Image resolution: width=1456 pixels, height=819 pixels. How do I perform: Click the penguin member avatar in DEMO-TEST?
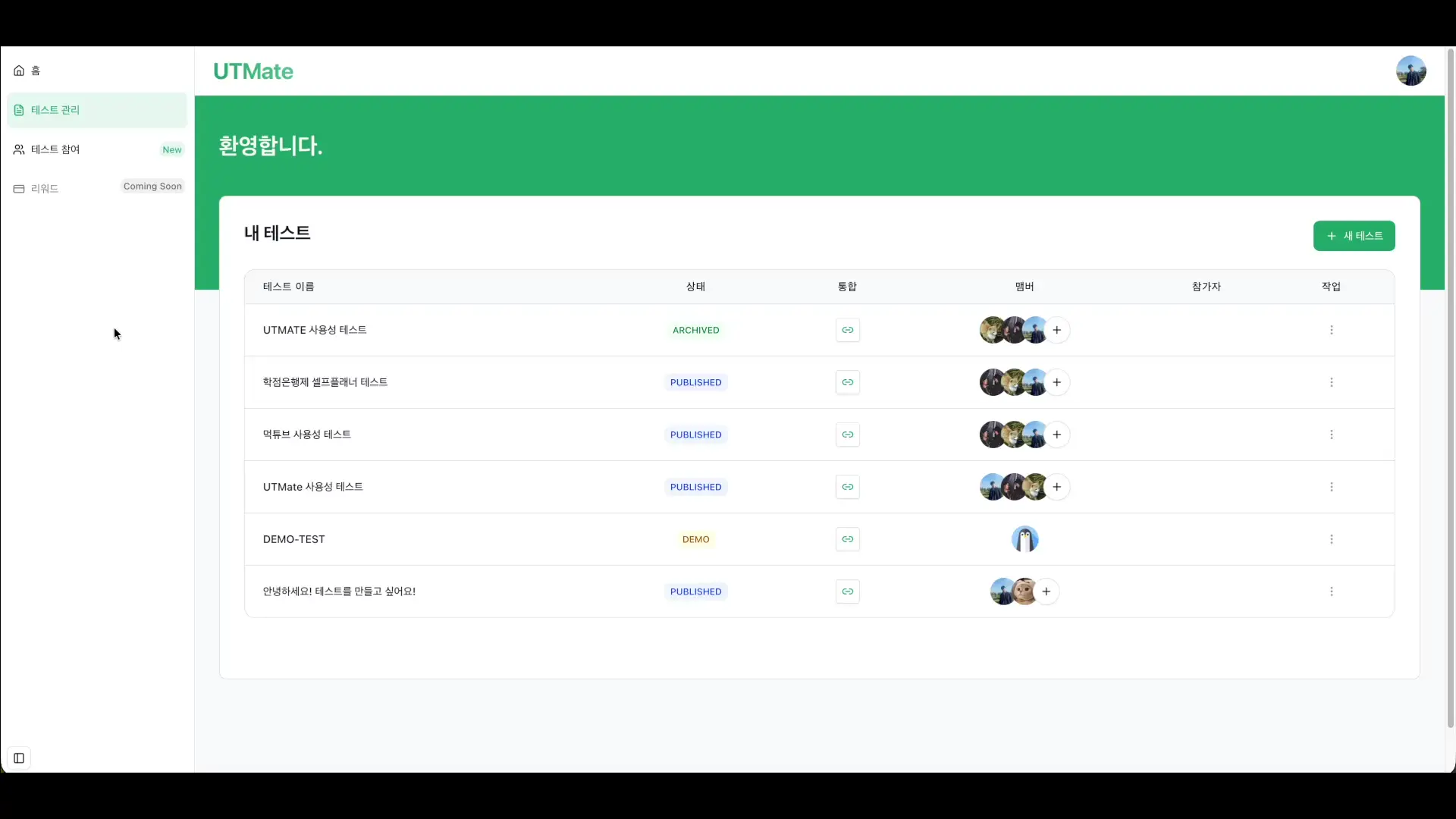1025,539
